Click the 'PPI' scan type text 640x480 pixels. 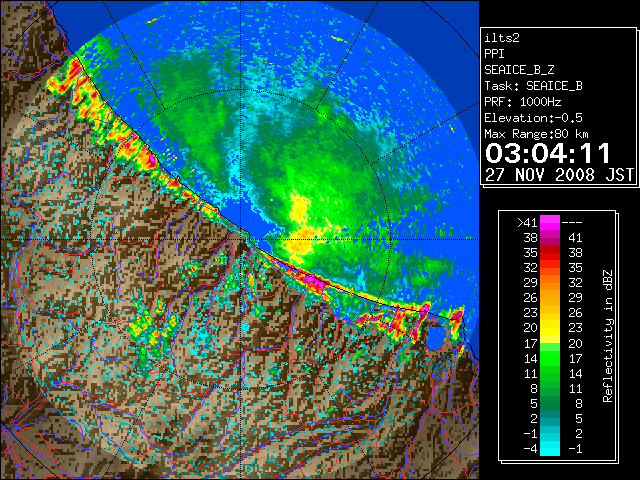[x=494, y=54]
